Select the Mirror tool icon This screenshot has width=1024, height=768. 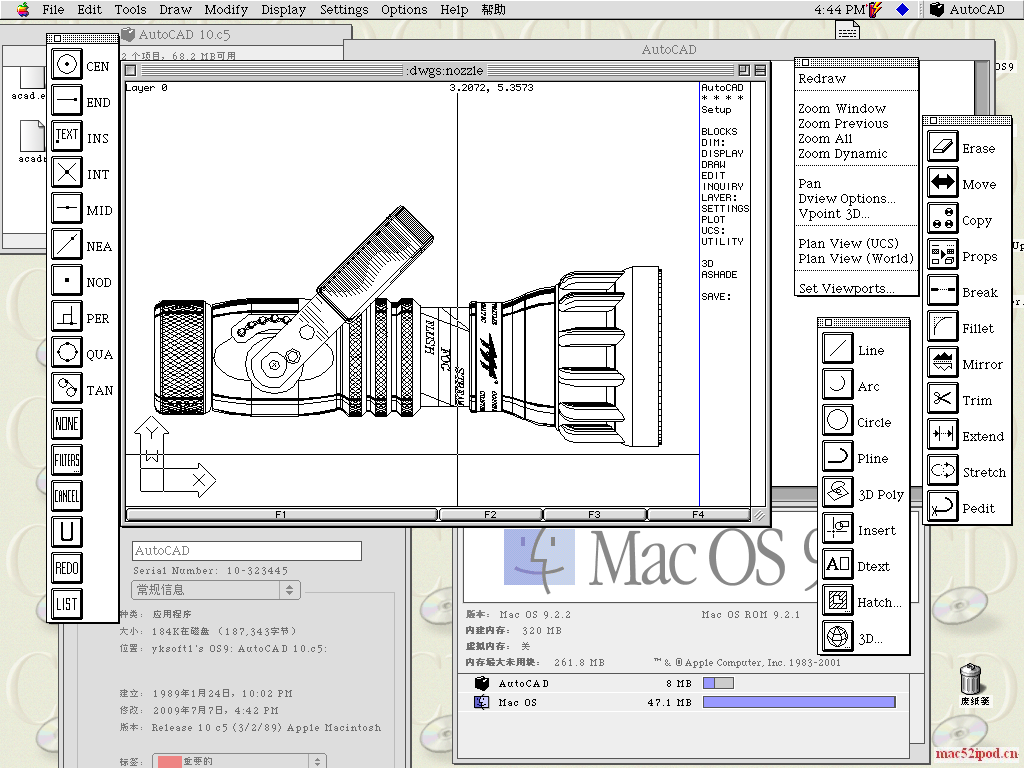tap(942, 362)
